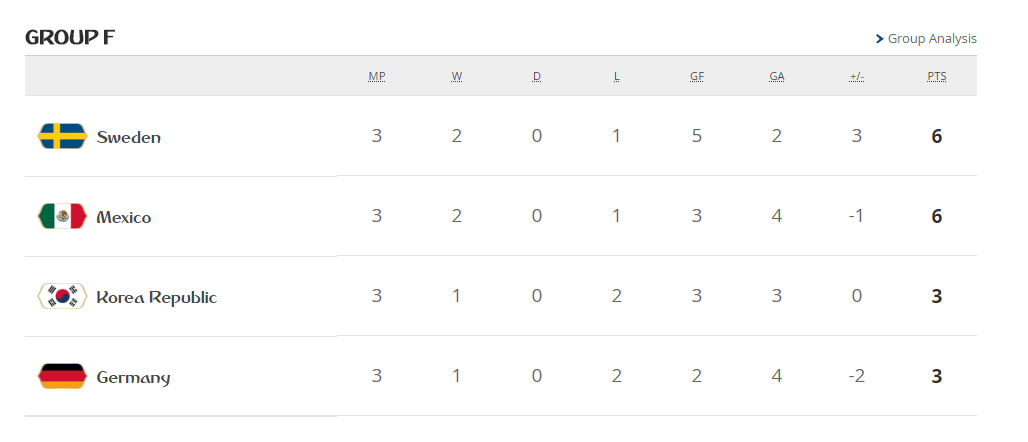
Task: Click the +/- goal difference header
Action: (856, 76)
